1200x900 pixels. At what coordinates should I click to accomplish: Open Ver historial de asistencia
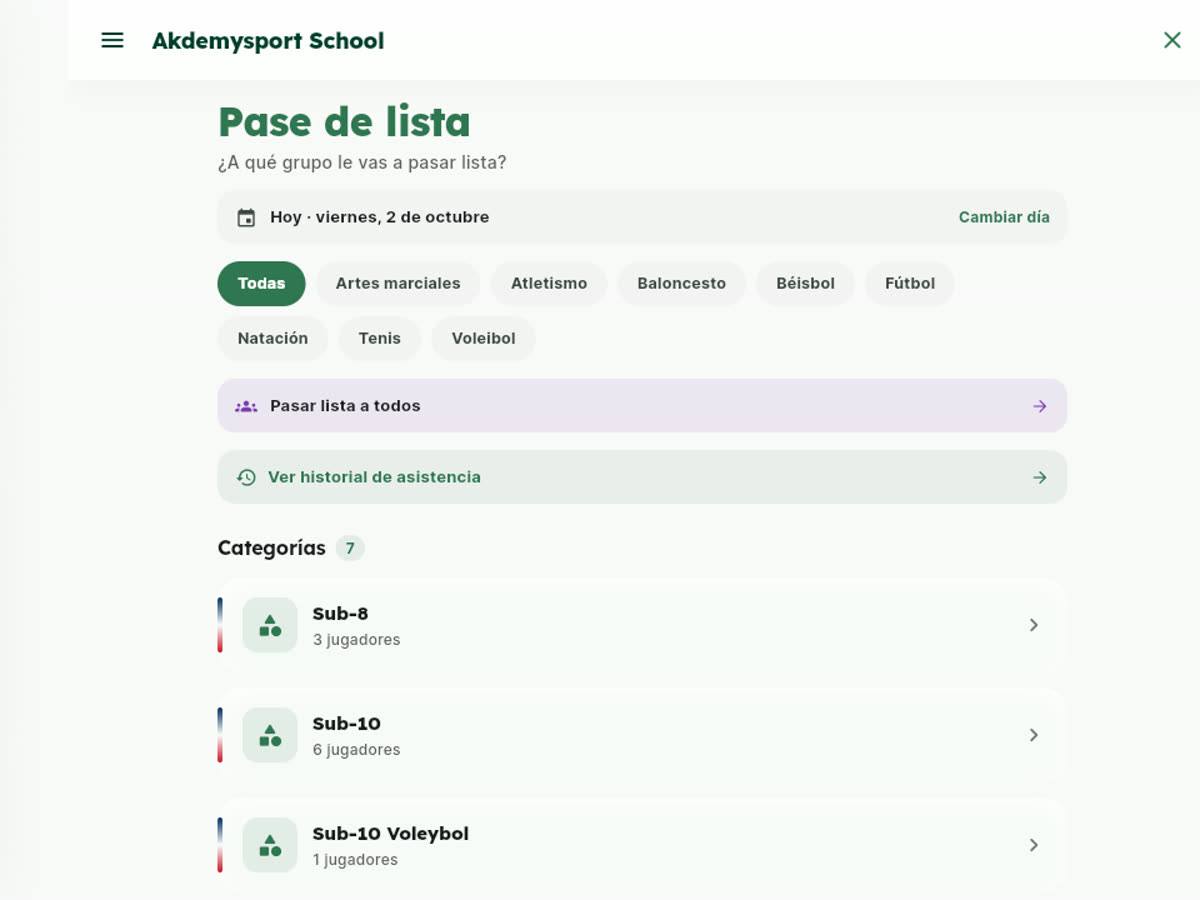pos(642,477)
